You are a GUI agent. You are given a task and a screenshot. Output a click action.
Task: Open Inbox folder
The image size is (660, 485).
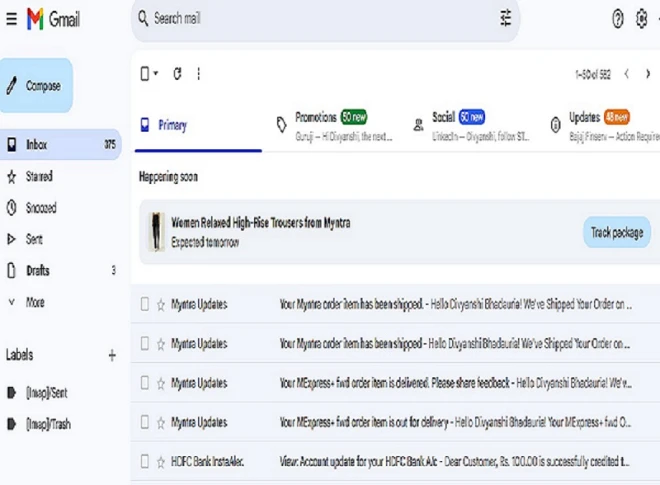61,144
